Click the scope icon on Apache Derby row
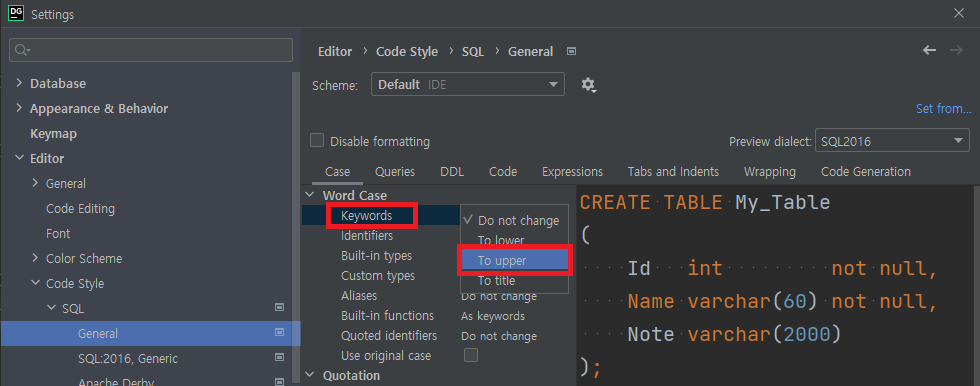The width and height of the screenshot is (980, 386). (279, 382)
